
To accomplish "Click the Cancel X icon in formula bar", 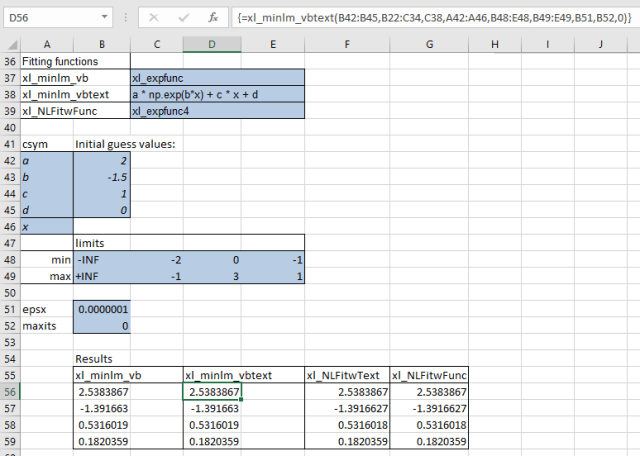I will pos(153,17).
